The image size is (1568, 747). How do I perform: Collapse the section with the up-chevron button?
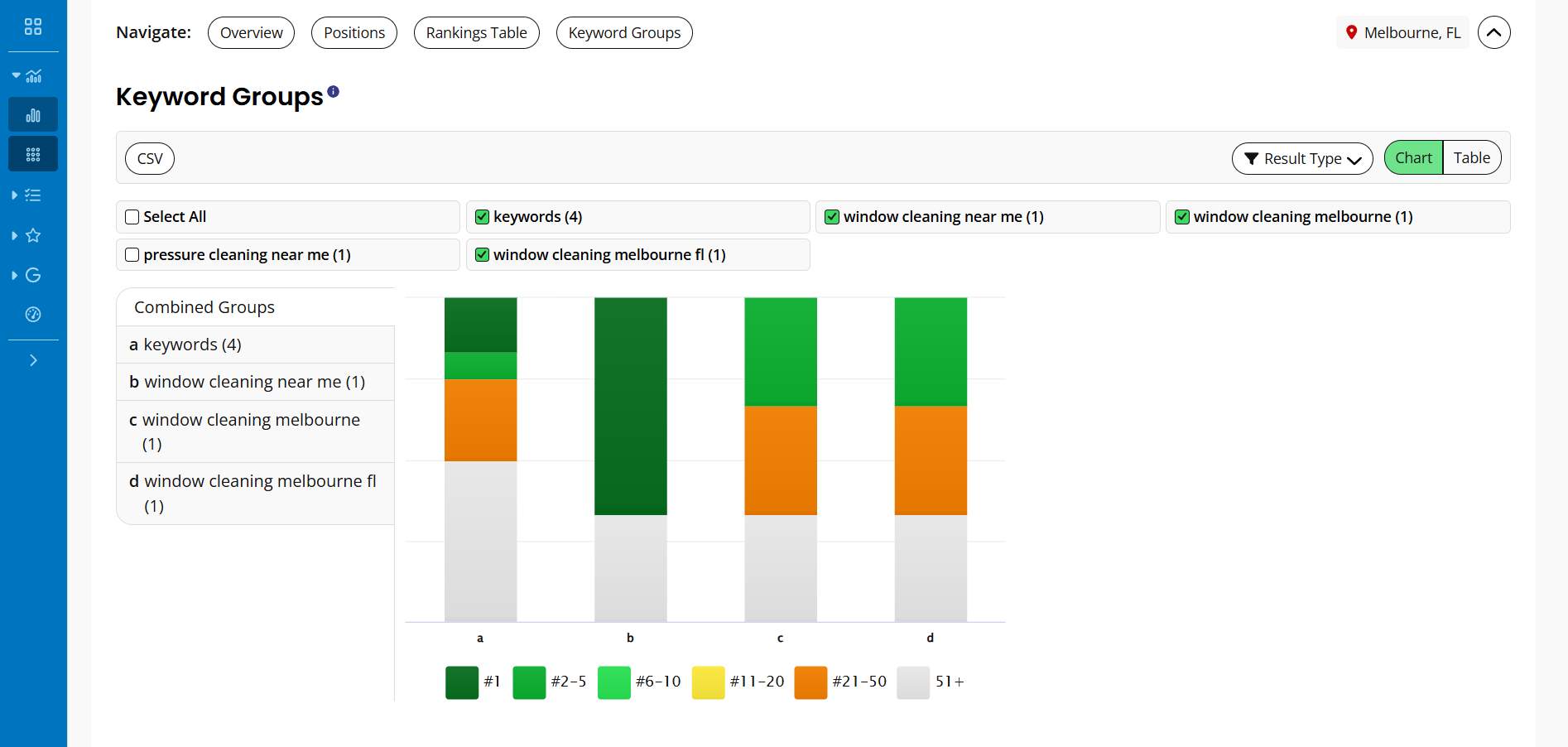click(x=1493, y=33)
